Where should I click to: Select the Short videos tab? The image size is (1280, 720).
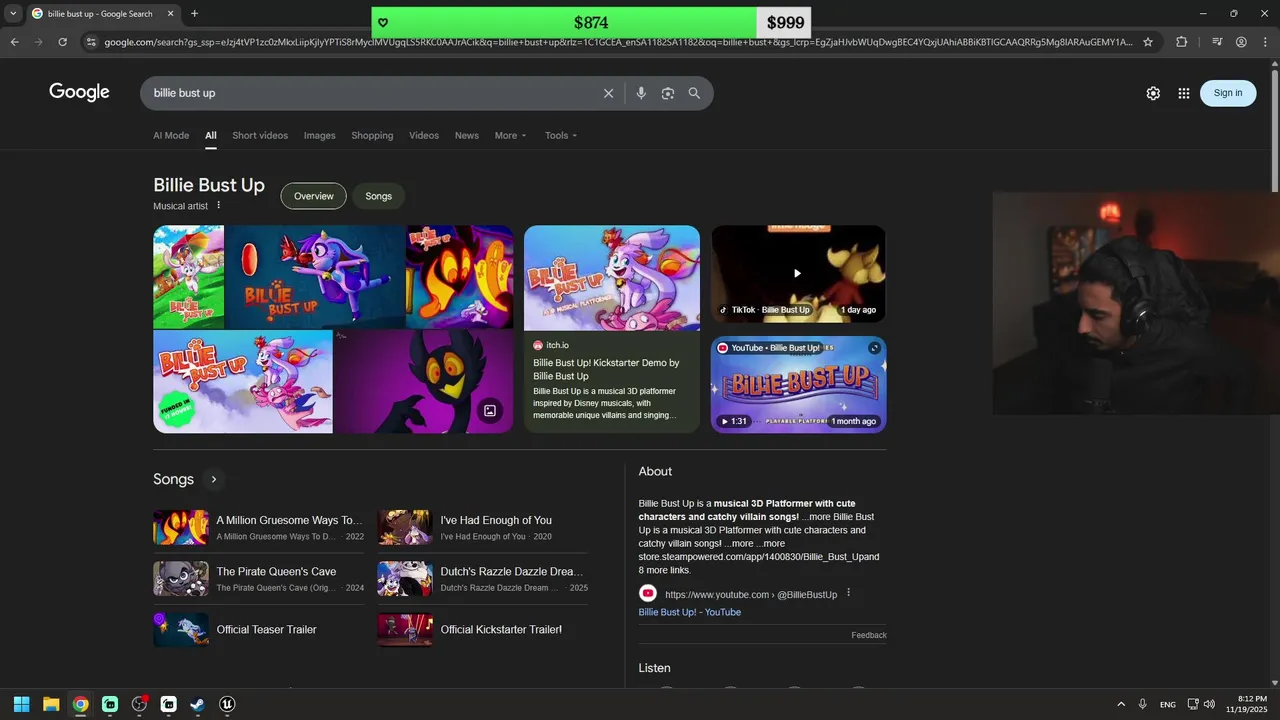click(x=260, y=135)
